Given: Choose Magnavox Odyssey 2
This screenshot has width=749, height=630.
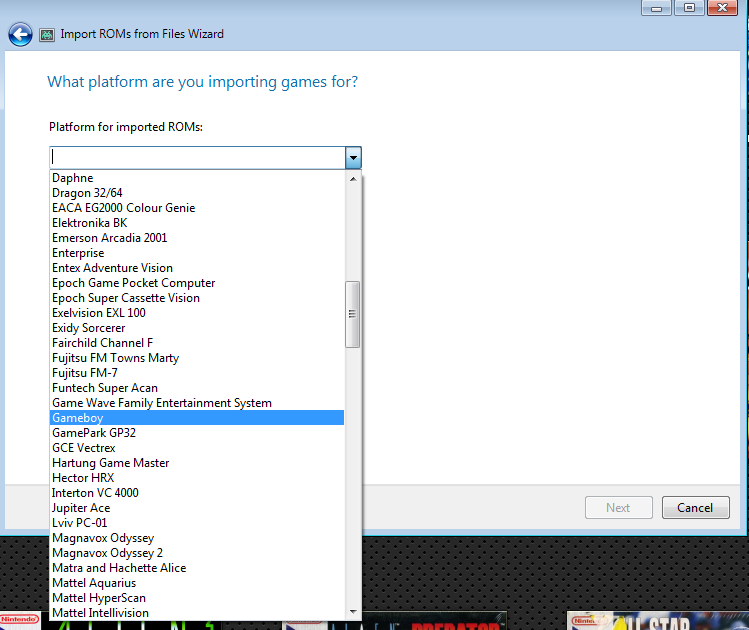Looking at the screenshot, I should (x=197, y=553).
